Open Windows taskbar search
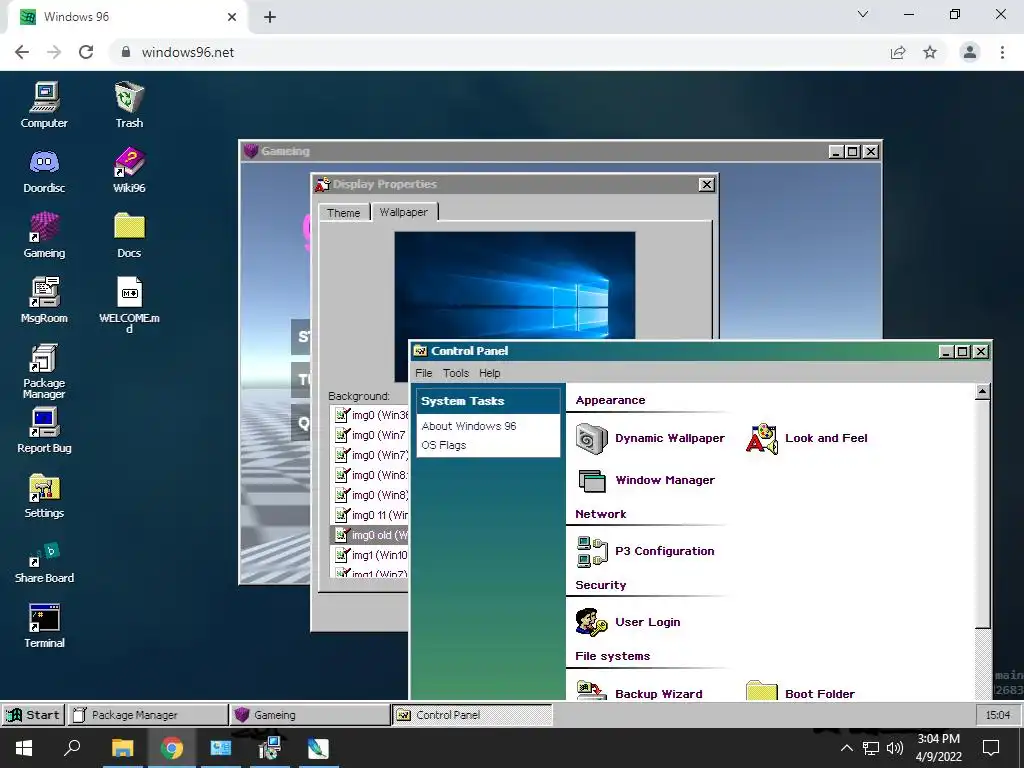 72,748
